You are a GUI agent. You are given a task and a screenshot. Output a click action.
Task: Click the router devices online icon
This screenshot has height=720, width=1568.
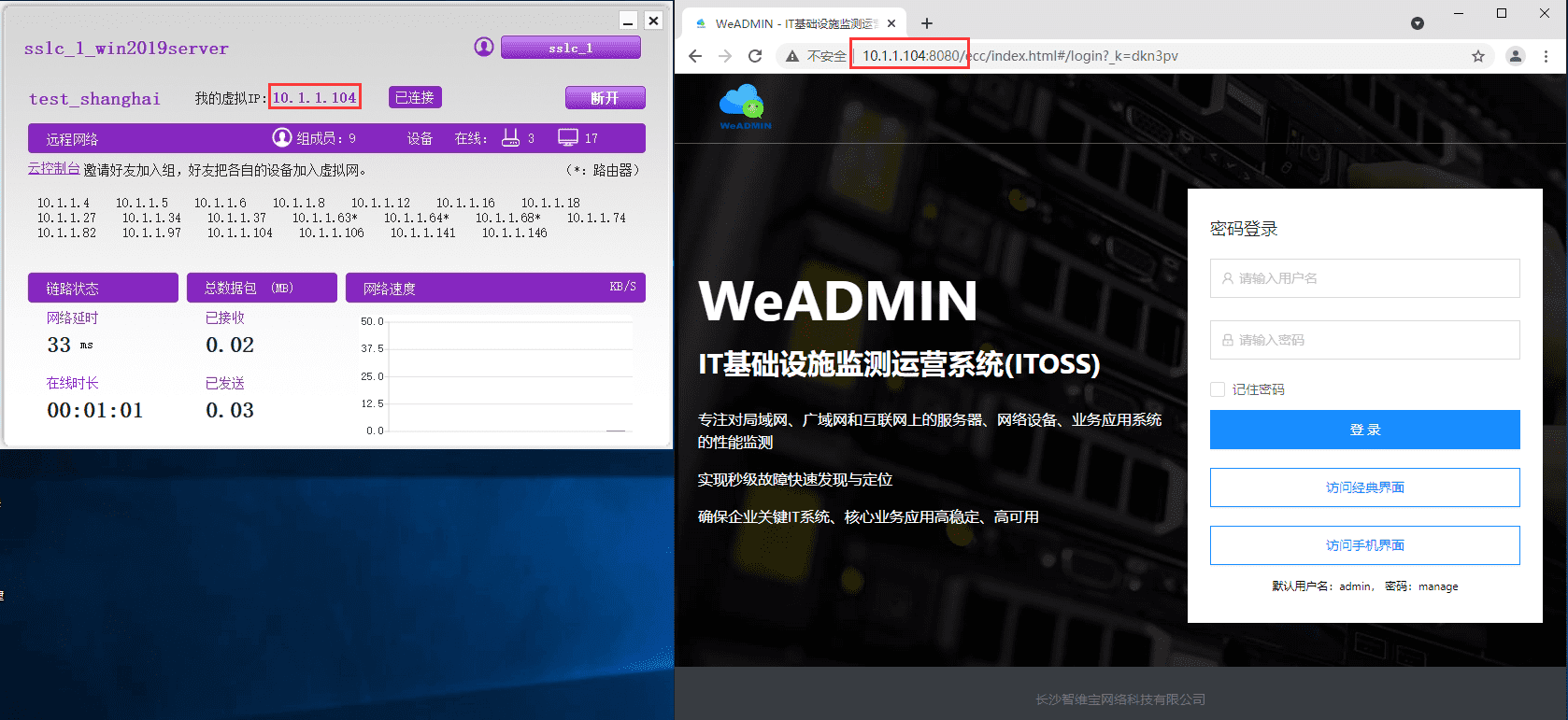pyautogui.click(x=510, y=137)
